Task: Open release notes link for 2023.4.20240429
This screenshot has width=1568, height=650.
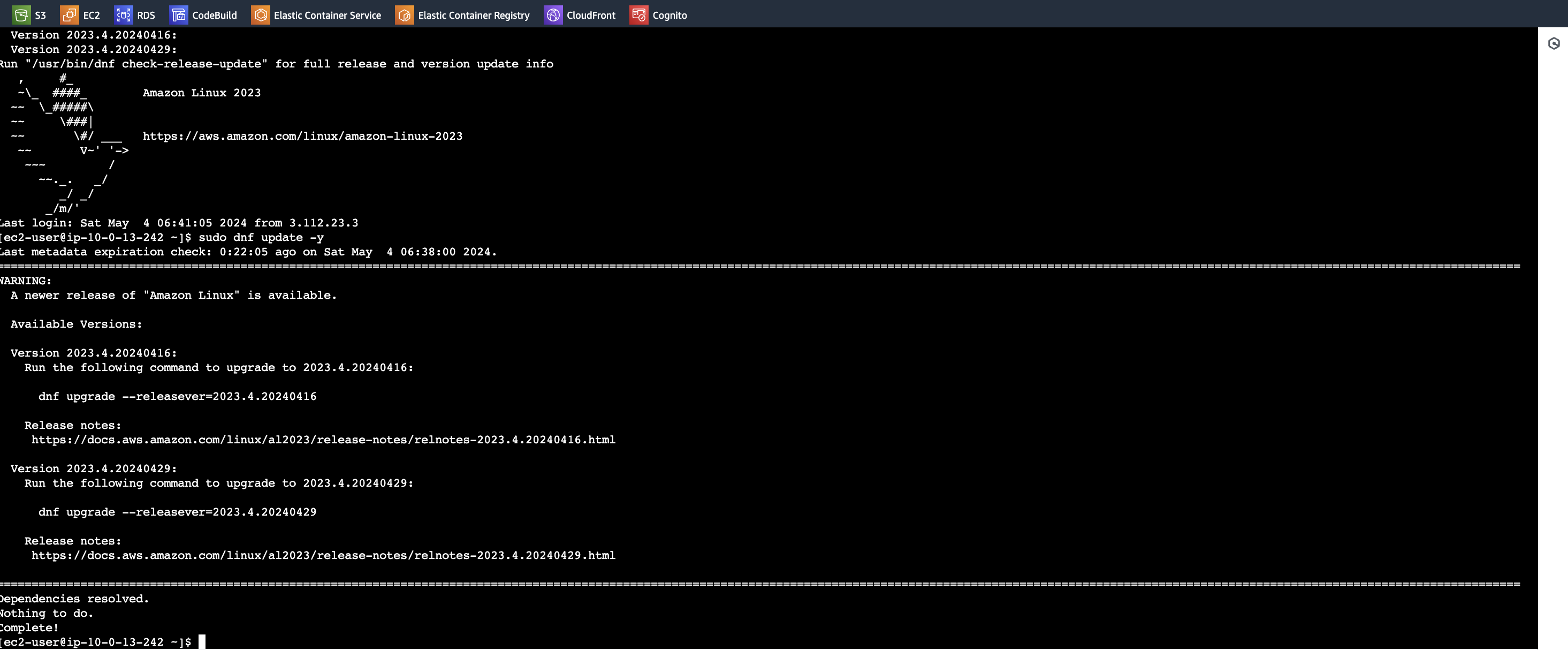Action: 323,555
